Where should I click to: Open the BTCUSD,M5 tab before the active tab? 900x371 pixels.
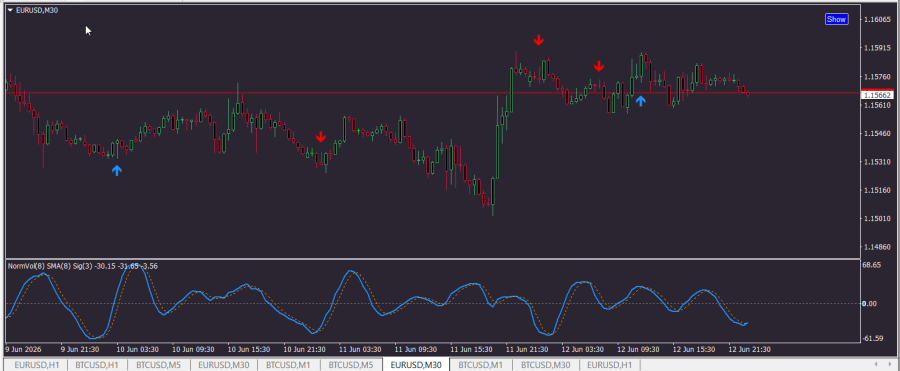351,365
